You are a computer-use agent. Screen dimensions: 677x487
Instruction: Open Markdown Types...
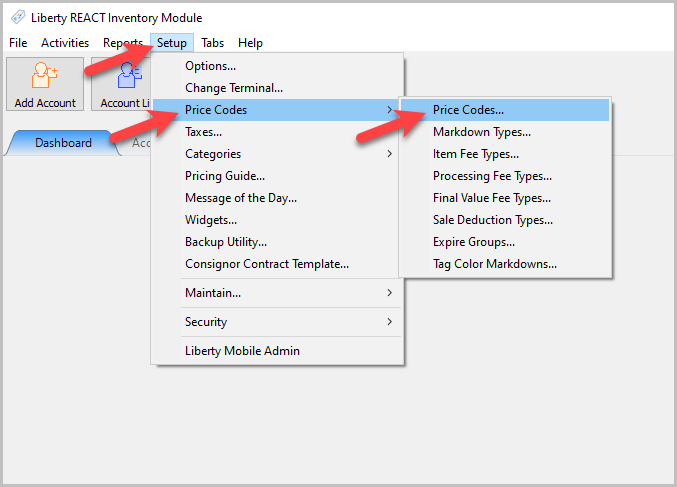pyautogui.click(x=505, y=132)
